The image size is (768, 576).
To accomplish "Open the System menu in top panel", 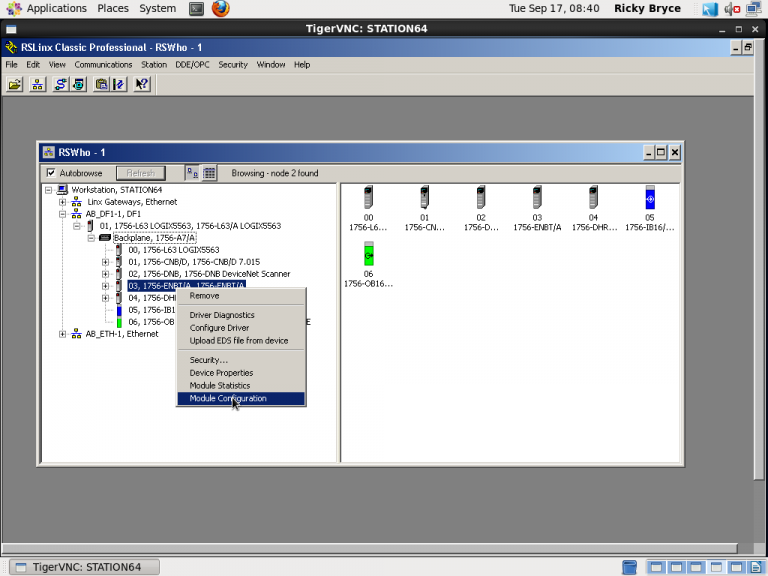I will (x=157, y=8).
